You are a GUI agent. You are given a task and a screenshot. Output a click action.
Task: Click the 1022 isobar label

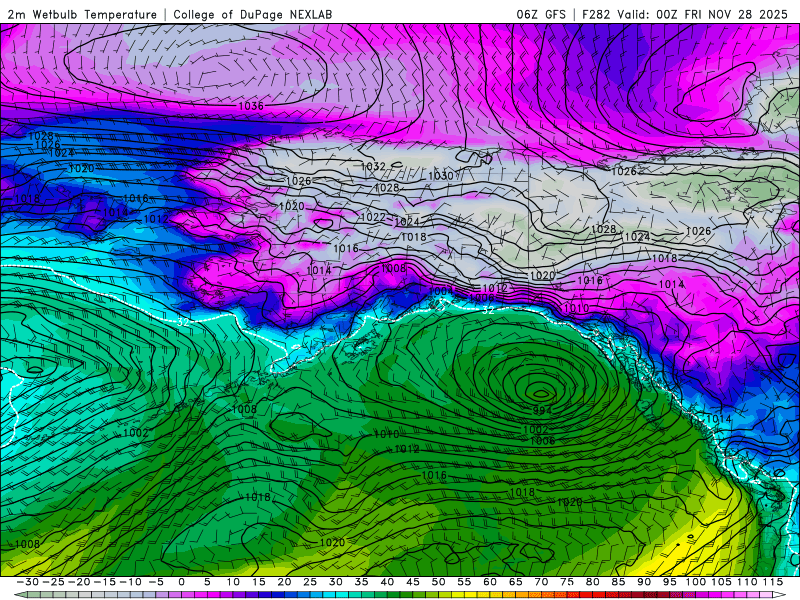(373, 217)
